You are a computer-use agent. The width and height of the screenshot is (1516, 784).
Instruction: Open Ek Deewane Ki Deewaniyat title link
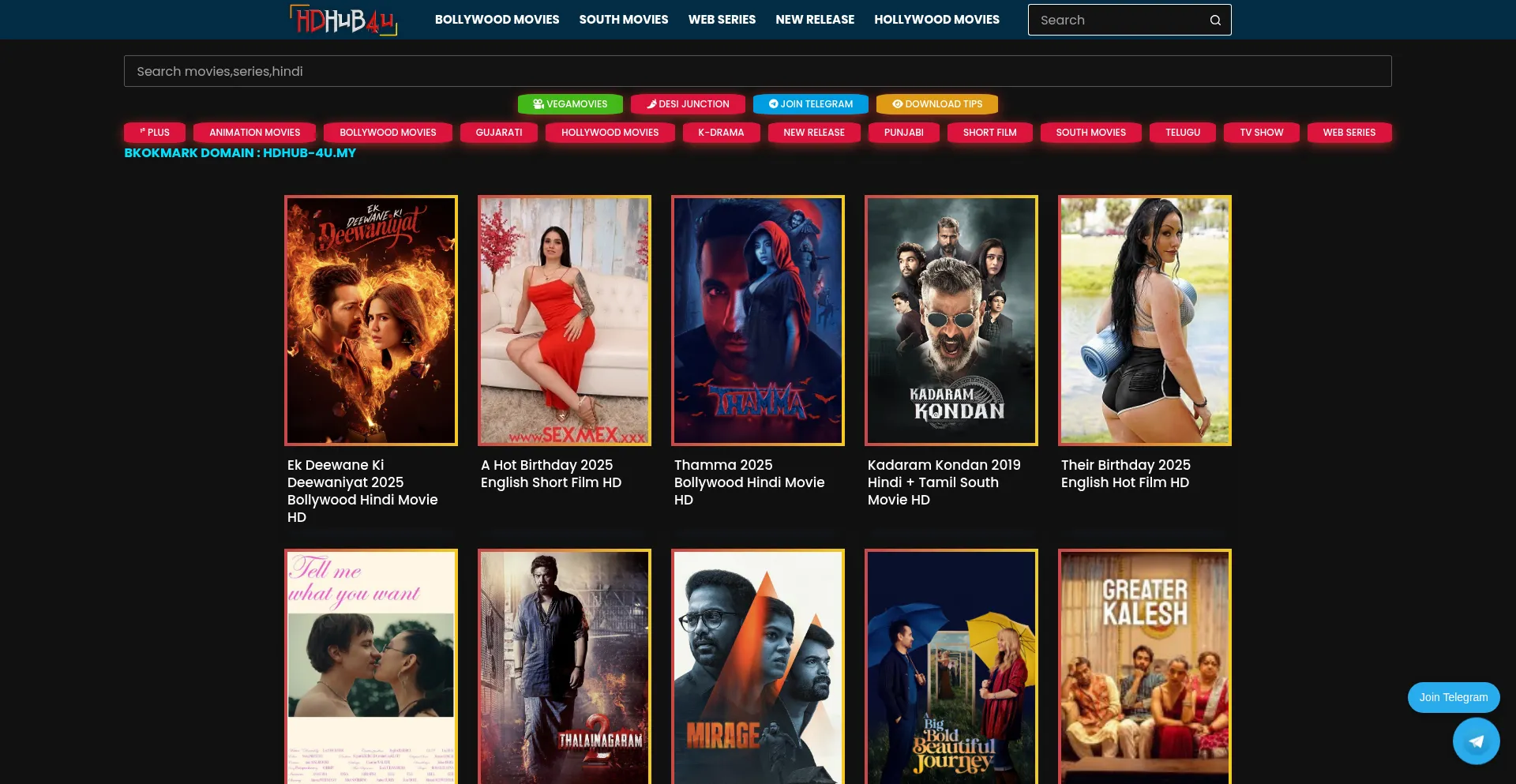pos(362,490)
